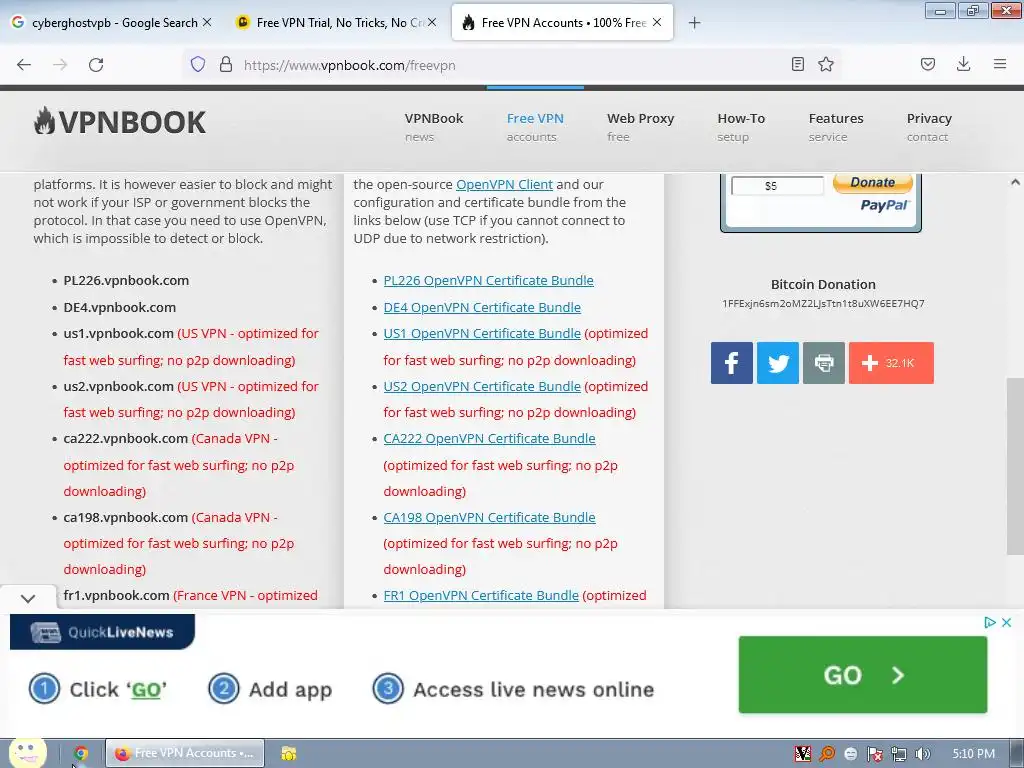Viewport: 1024px width, 768px height.
Task: Share page on Twitter icon
Action: tap(777, 362)
